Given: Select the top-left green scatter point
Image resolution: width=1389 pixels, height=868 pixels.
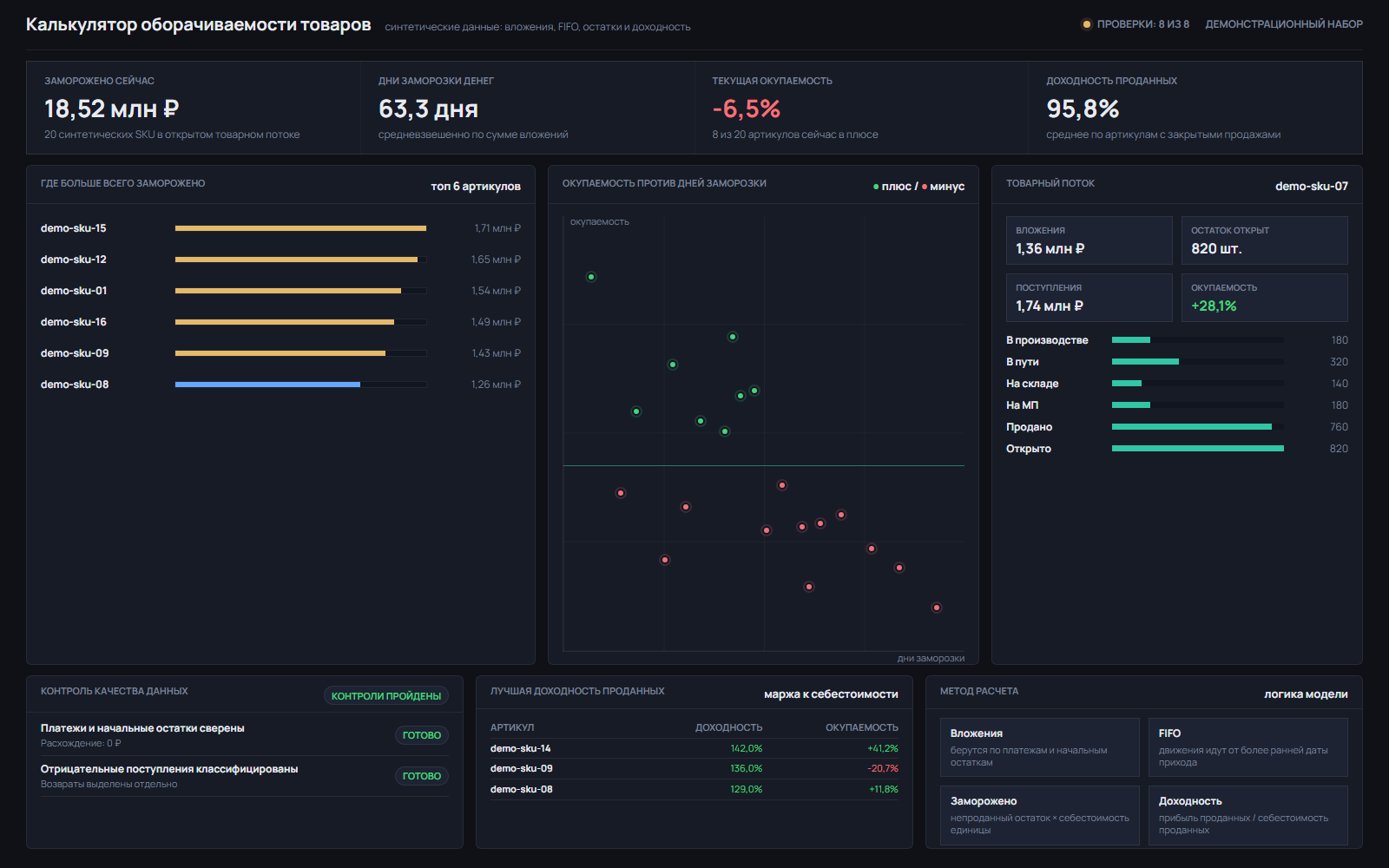Looking at the screenshot, I should [591, 277].
